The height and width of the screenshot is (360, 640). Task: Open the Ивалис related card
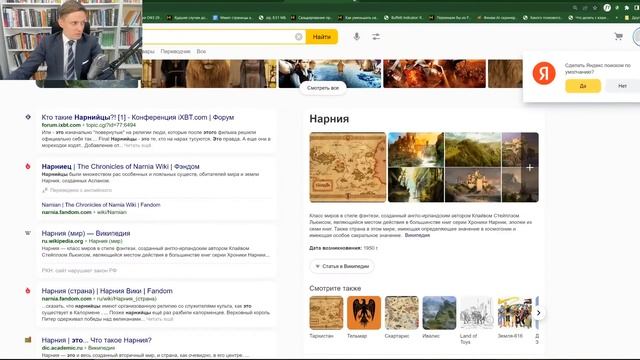tap(439, 313)
